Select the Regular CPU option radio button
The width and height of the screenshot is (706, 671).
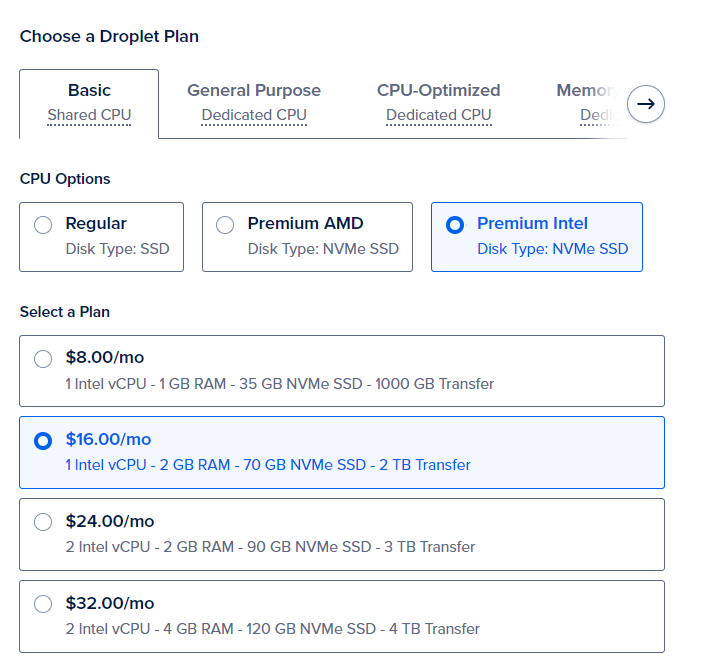[43, 225]
